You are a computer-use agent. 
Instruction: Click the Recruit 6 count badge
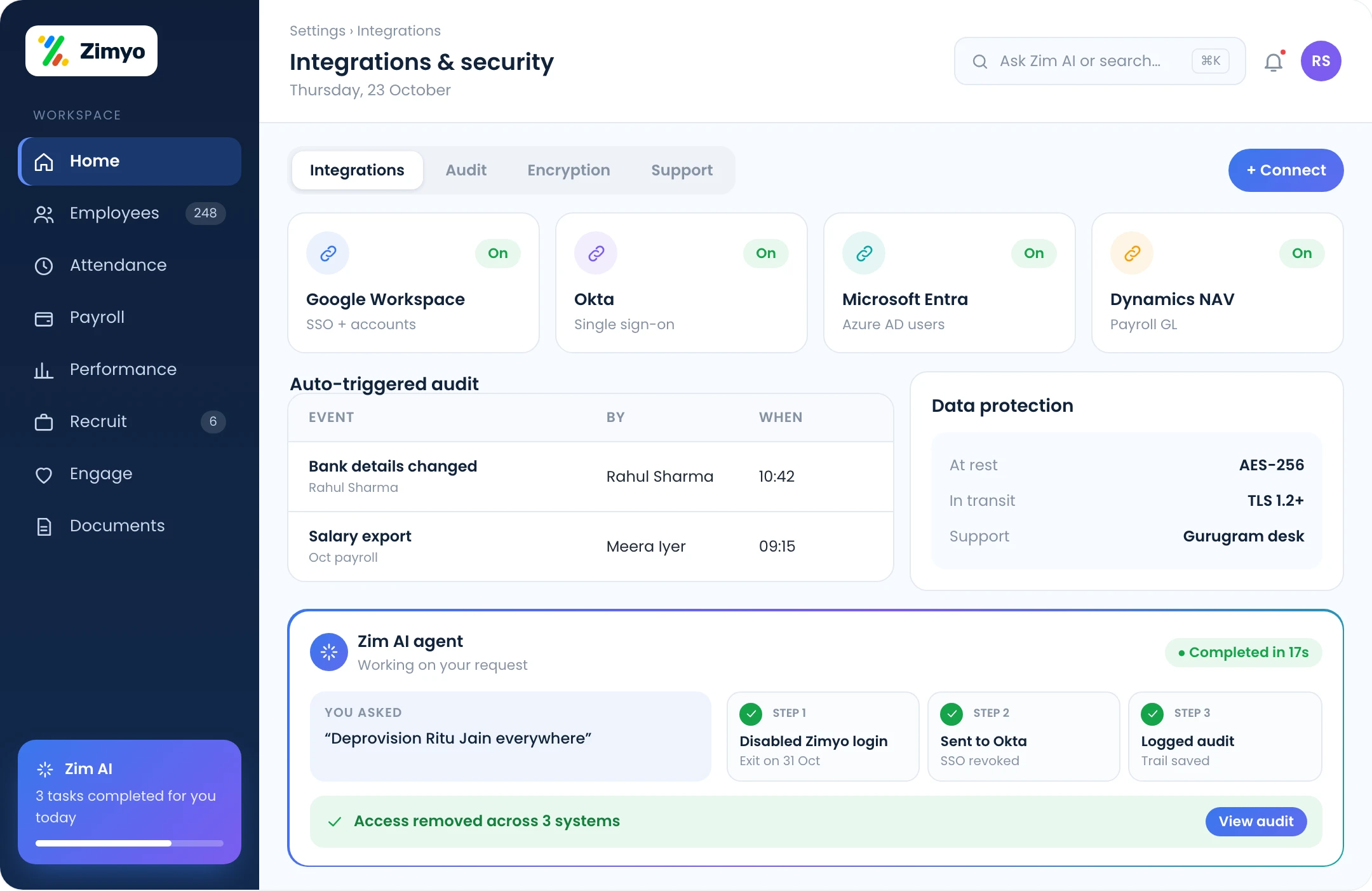coord(213,422)
